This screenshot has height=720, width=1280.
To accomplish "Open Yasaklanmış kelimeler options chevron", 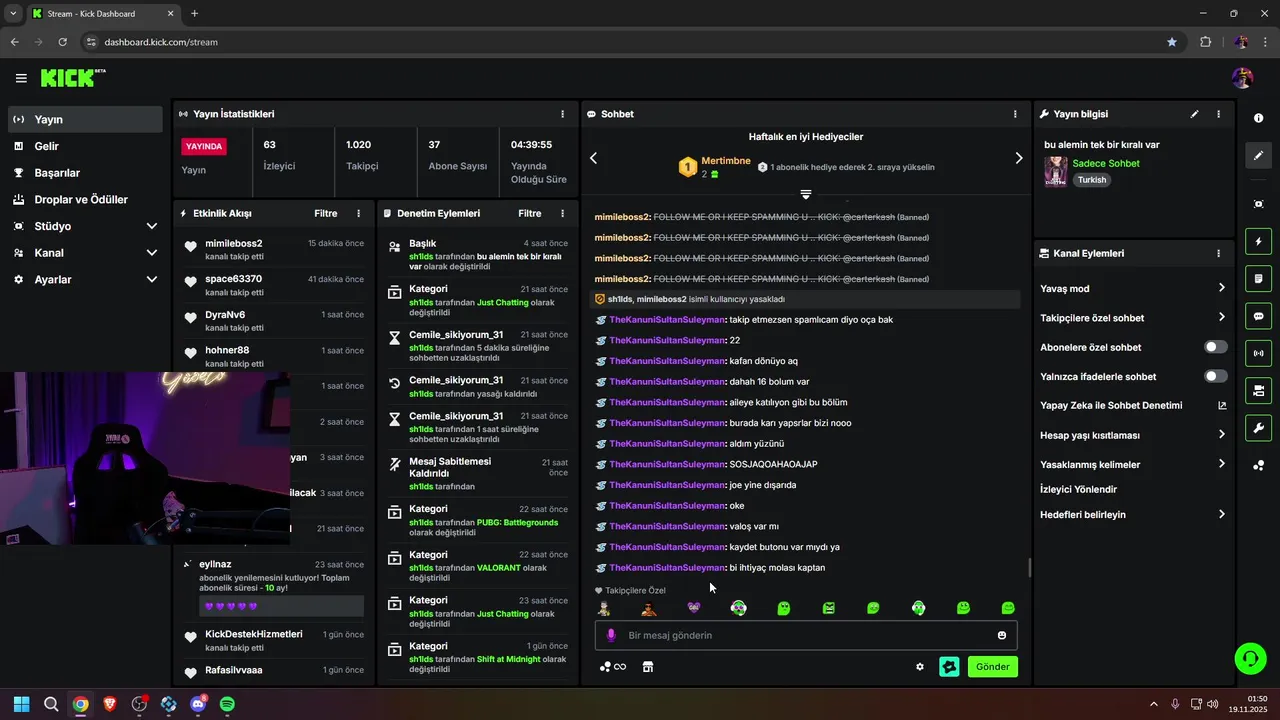I will point(1221,464).
